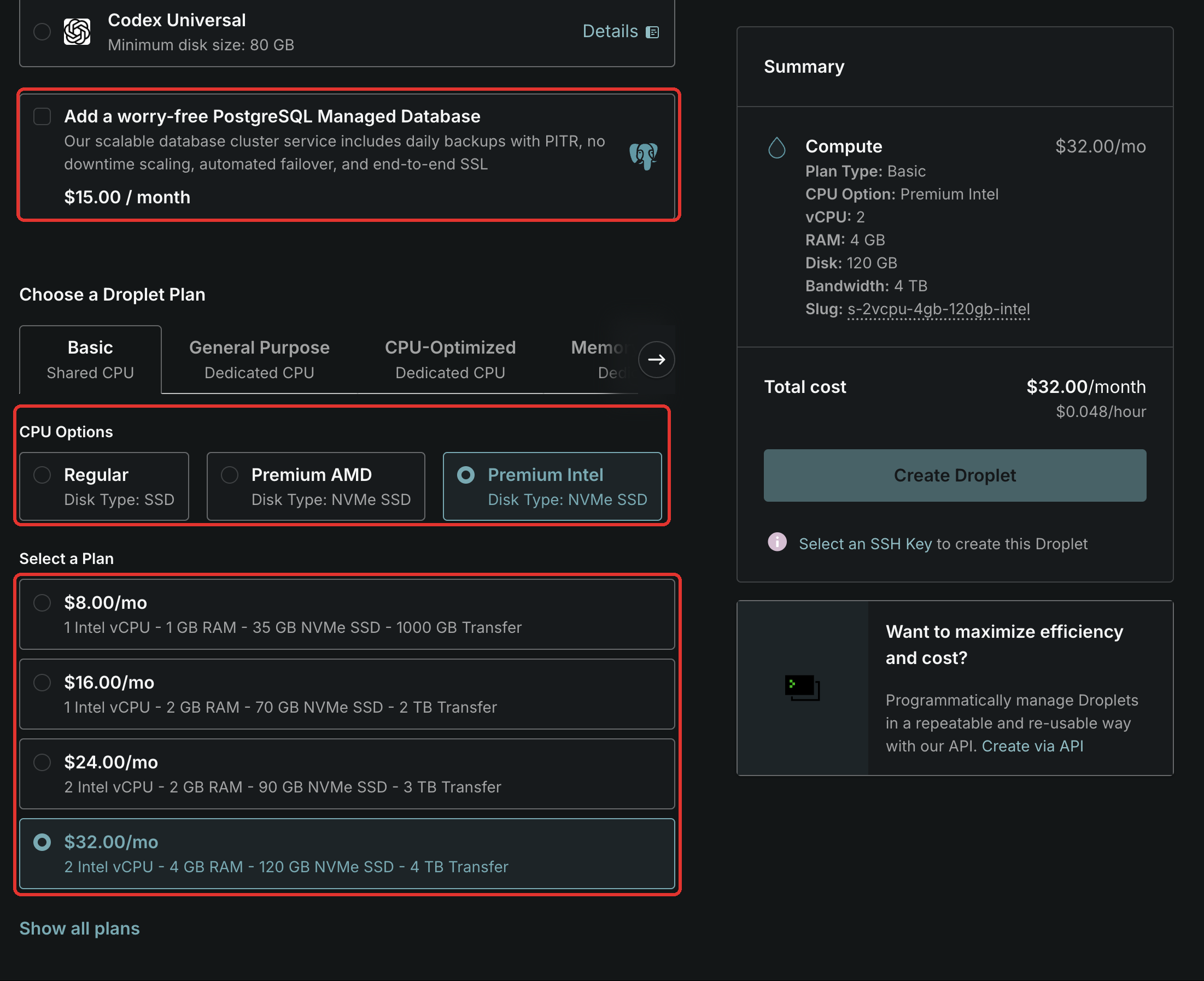Click the 'RAM: 4 GB' summary line
Image resolution: width=1204 pixels, height=981 pixels.
(845, 240)
